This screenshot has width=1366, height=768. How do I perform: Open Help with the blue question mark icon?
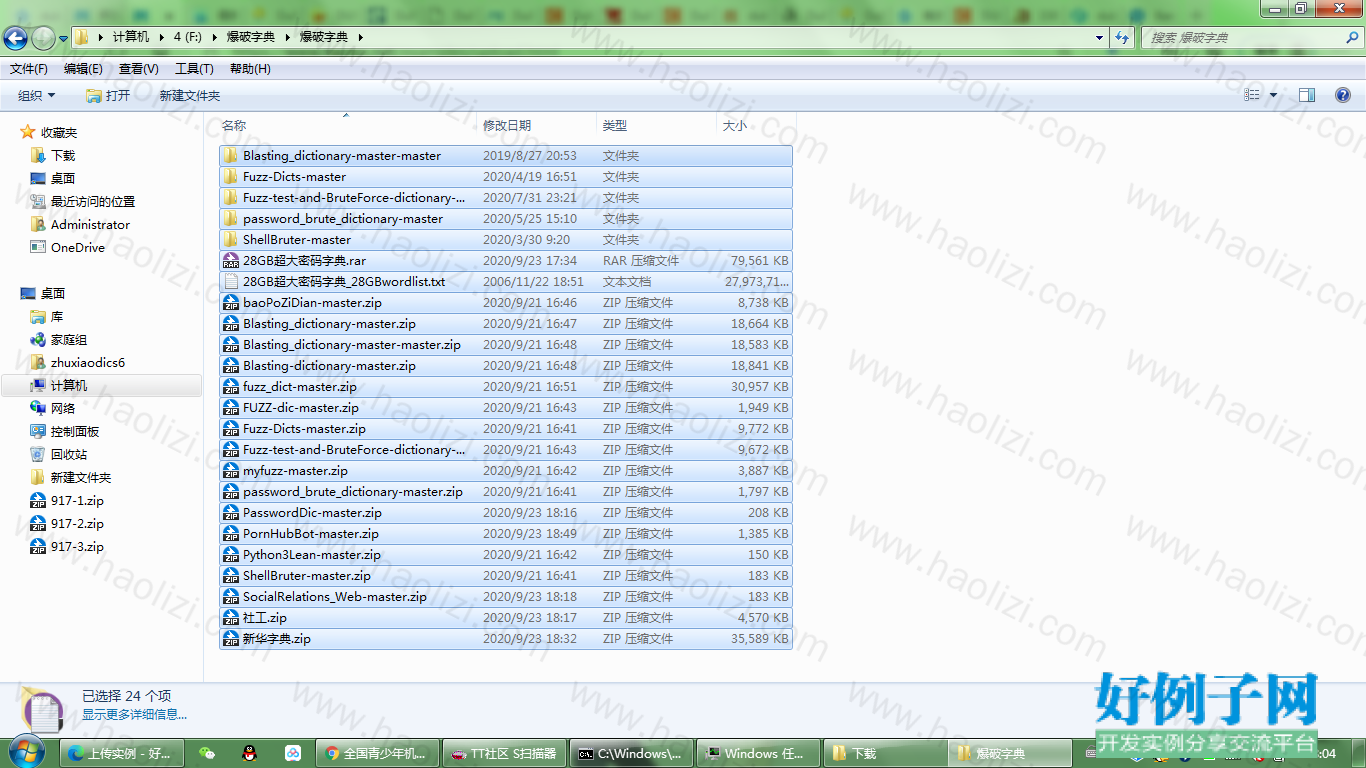(1343, 95)
